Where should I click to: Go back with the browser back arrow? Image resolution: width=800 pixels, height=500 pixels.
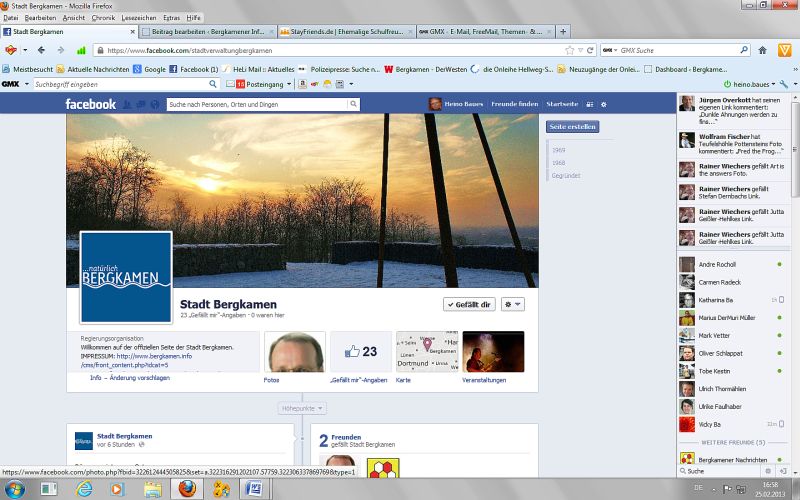[x=41, y=50]
